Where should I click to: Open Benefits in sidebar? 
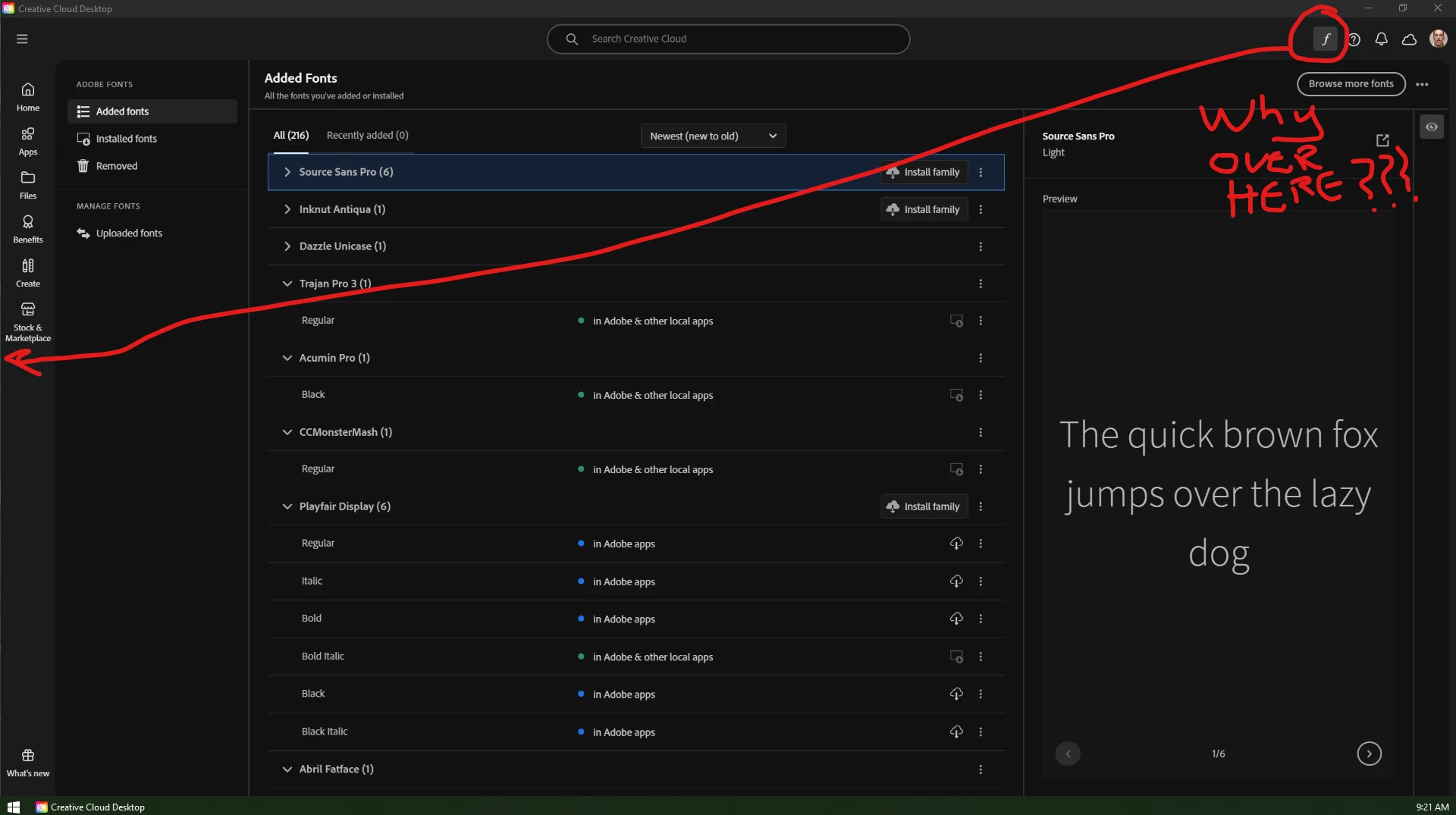(x=28, y=229)
